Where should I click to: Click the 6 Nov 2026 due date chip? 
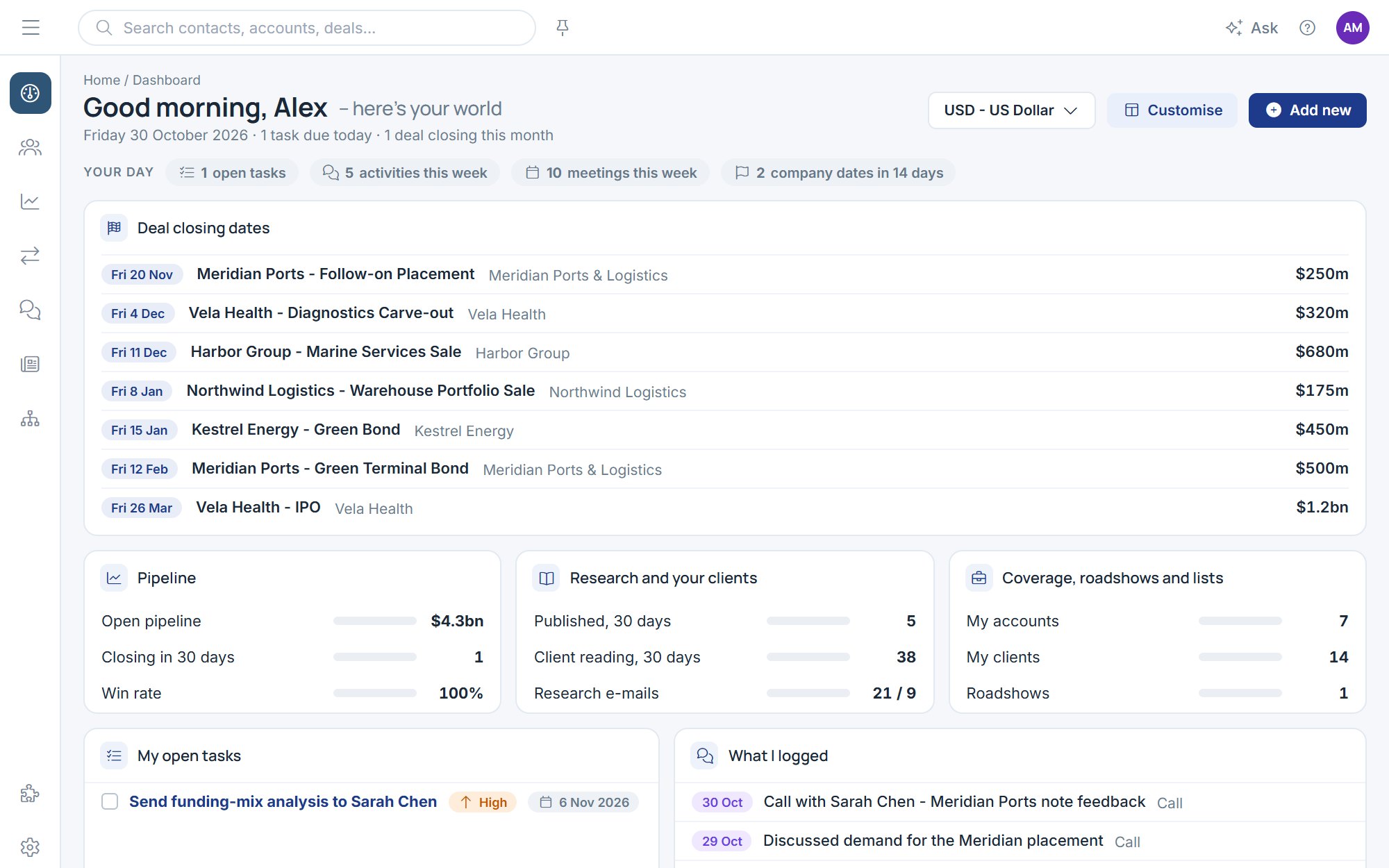click(x=584, y=802)
